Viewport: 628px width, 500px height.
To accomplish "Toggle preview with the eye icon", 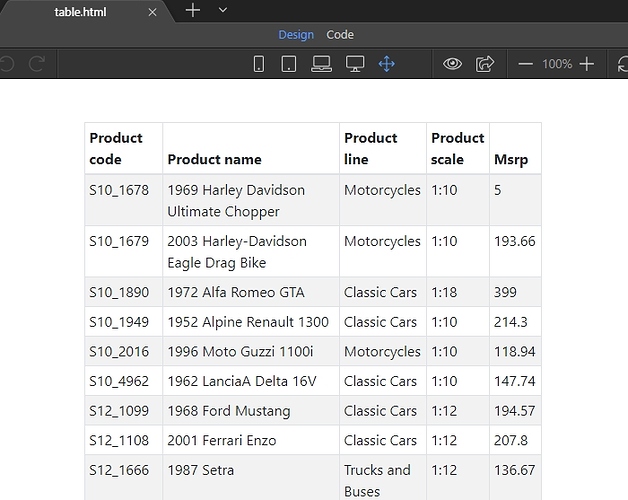I will coord(453,64).
